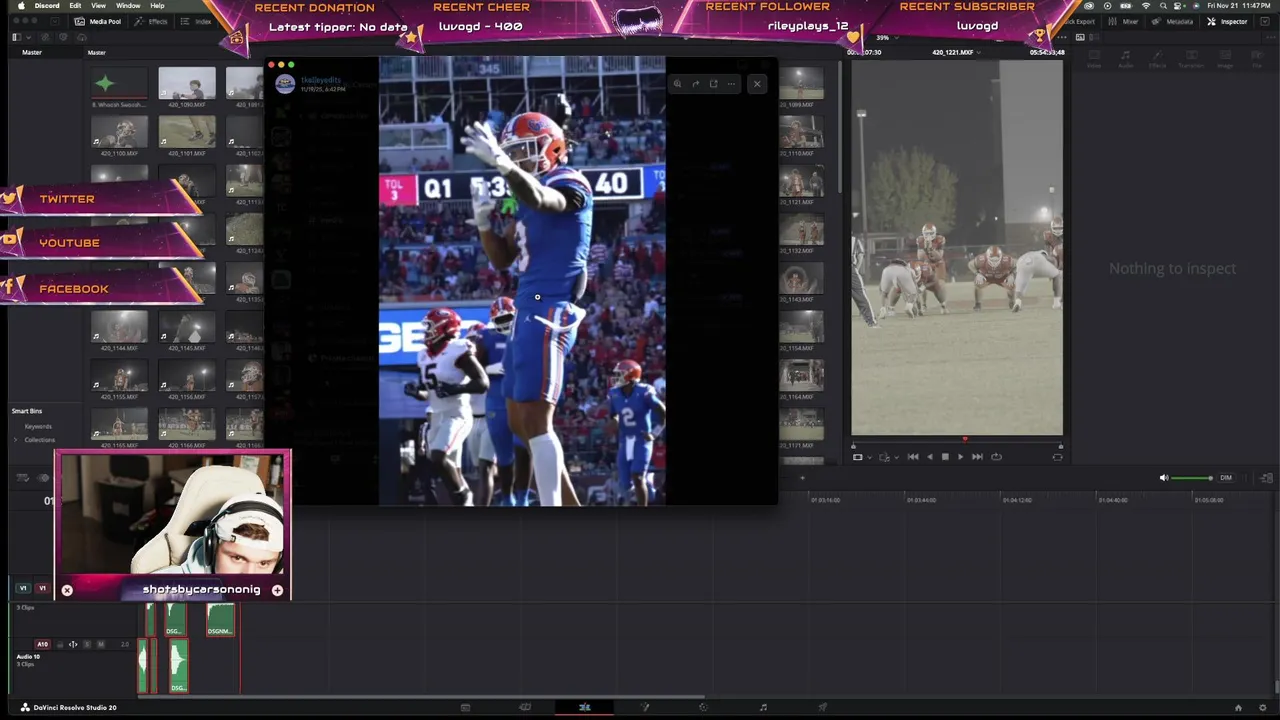
Task: Open the Help menu in menu bar
Action: (x=157, y=5)
